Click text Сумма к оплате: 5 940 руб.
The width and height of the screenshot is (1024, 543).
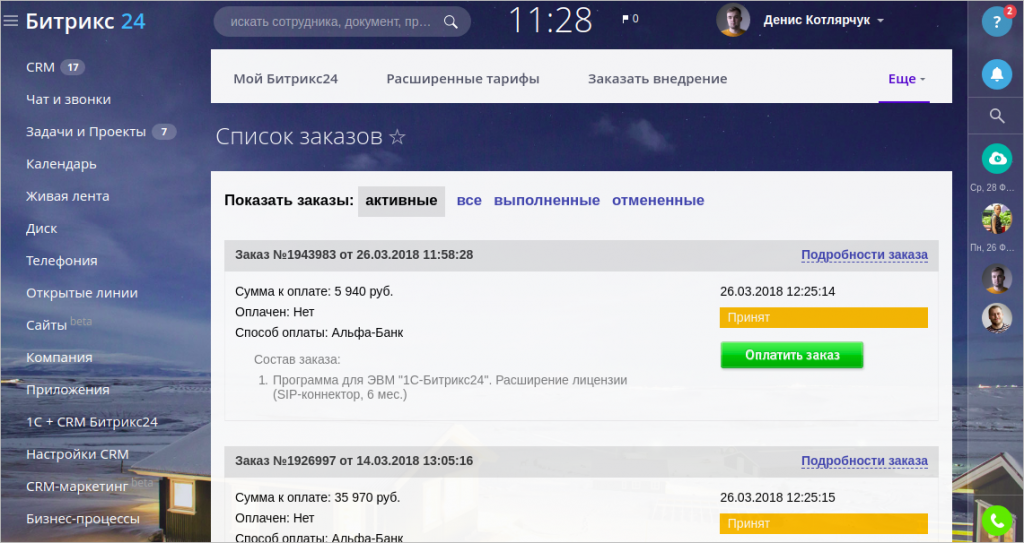click(x=314, y=291)
